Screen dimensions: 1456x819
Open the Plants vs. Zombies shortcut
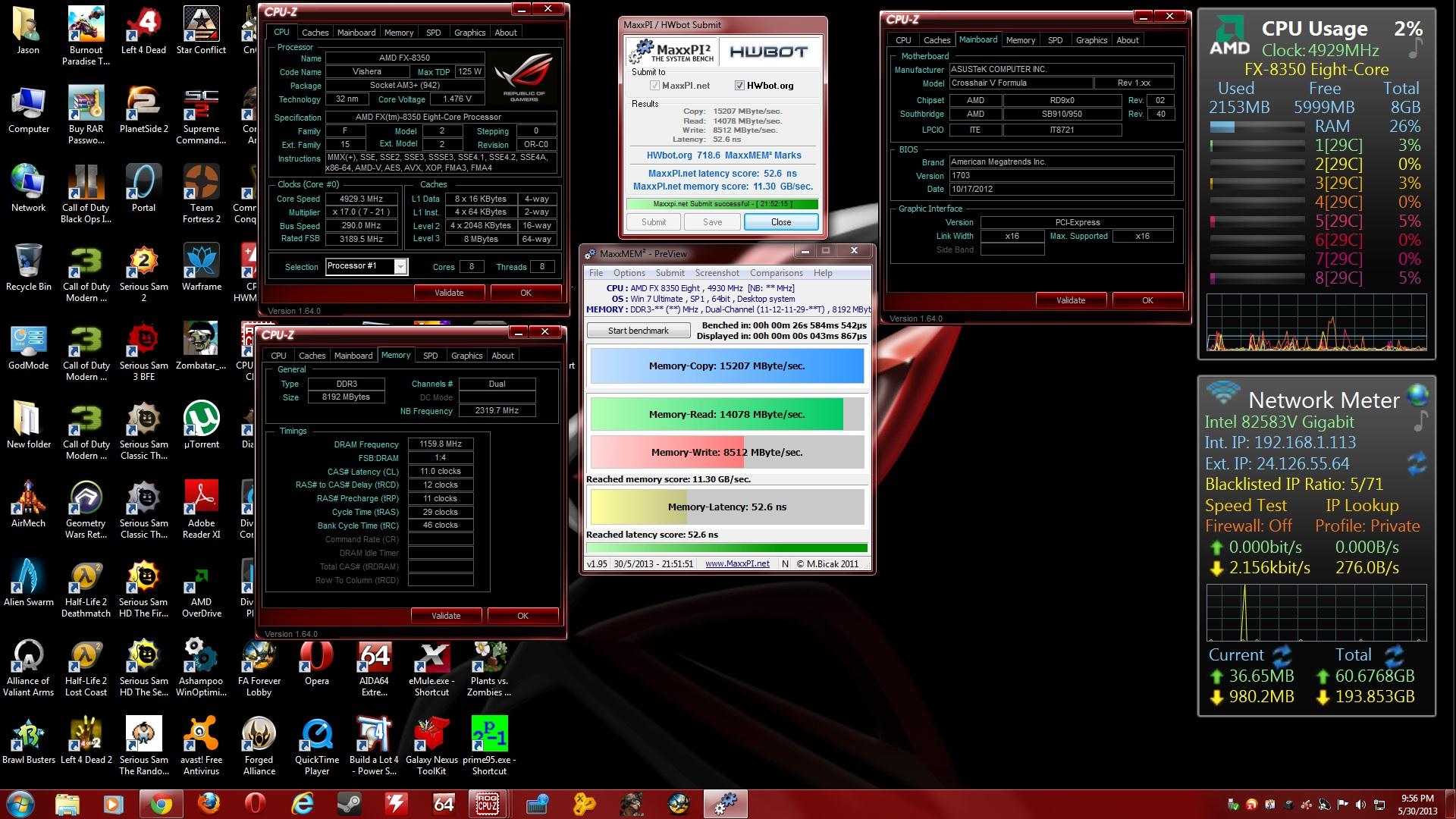(489, 668)
